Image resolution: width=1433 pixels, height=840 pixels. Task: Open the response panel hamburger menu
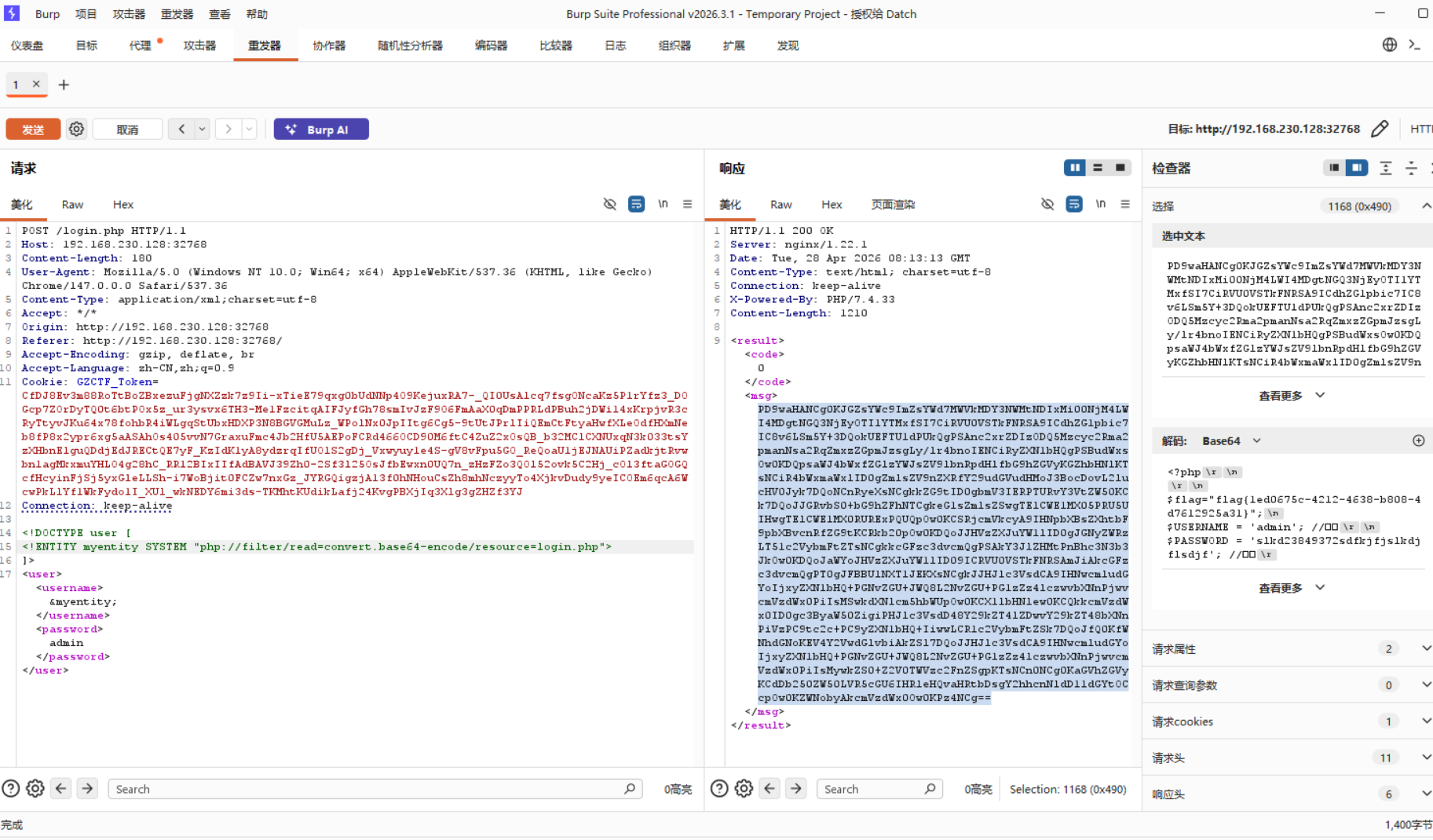click(x=1125, y=204)
